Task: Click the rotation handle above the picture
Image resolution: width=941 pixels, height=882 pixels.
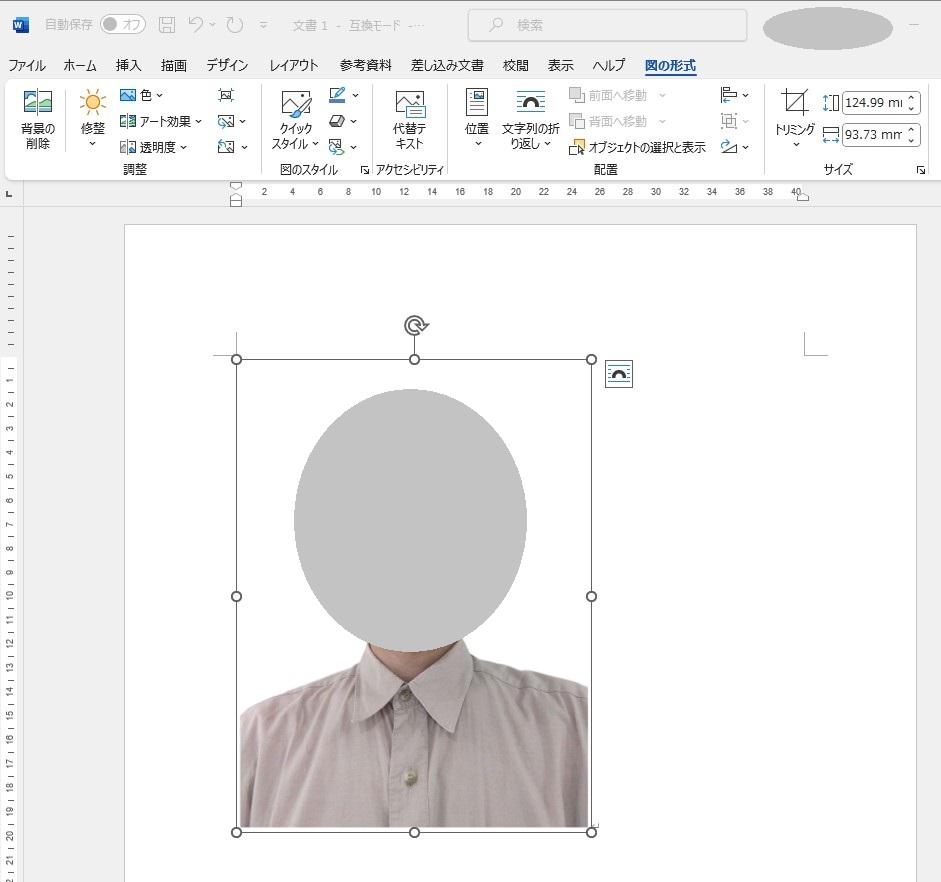Action: (x=415, y=325)
